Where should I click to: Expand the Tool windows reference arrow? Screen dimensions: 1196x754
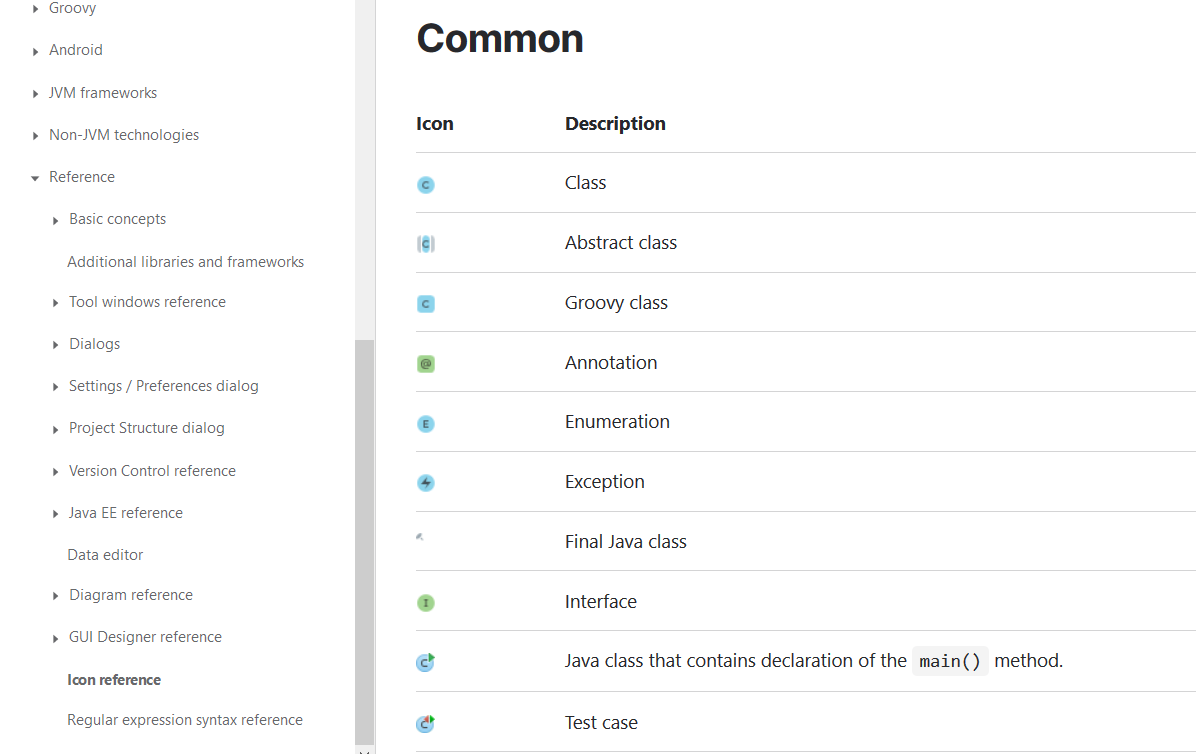coord(56,303)
